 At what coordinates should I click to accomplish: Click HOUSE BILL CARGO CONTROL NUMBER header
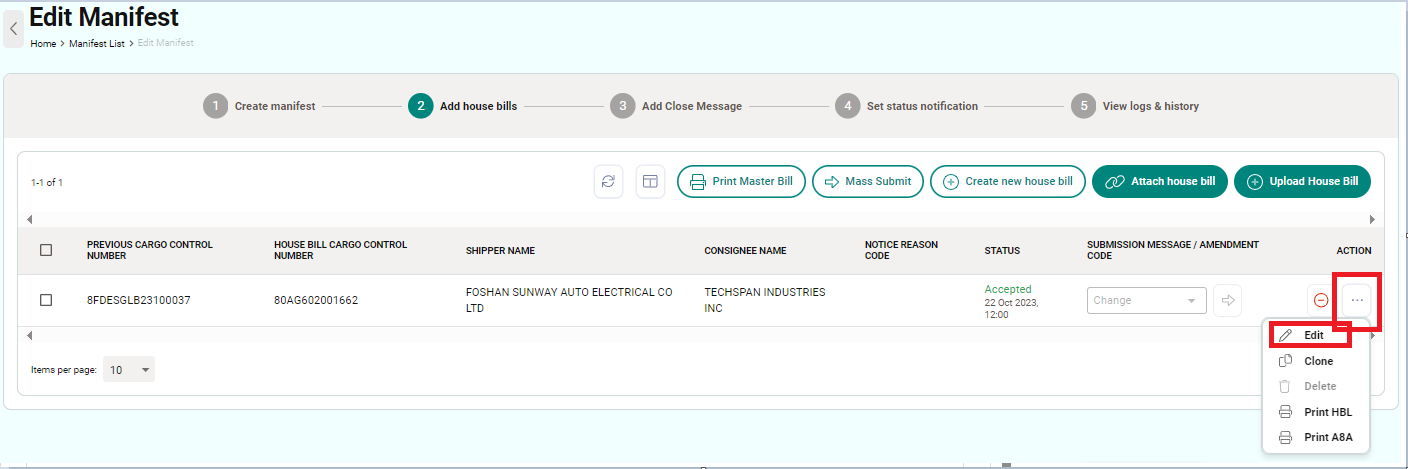[x=341, y=250]
